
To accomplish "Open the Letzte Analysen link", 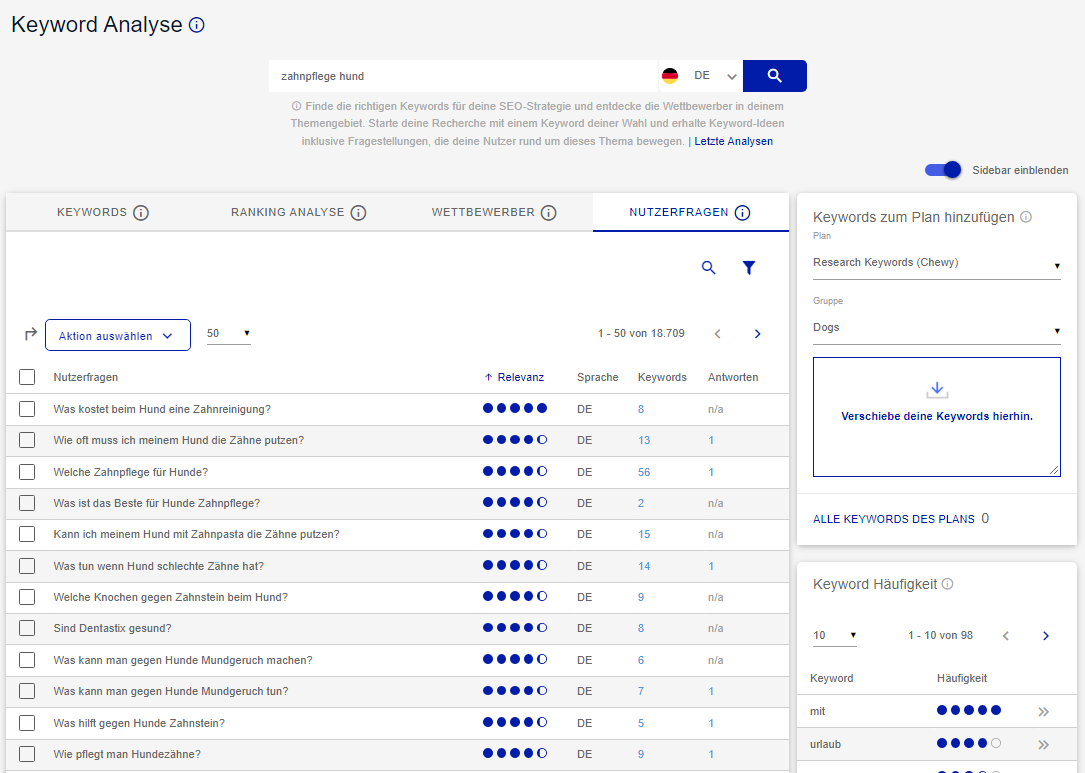I will (x=733, y=141).
